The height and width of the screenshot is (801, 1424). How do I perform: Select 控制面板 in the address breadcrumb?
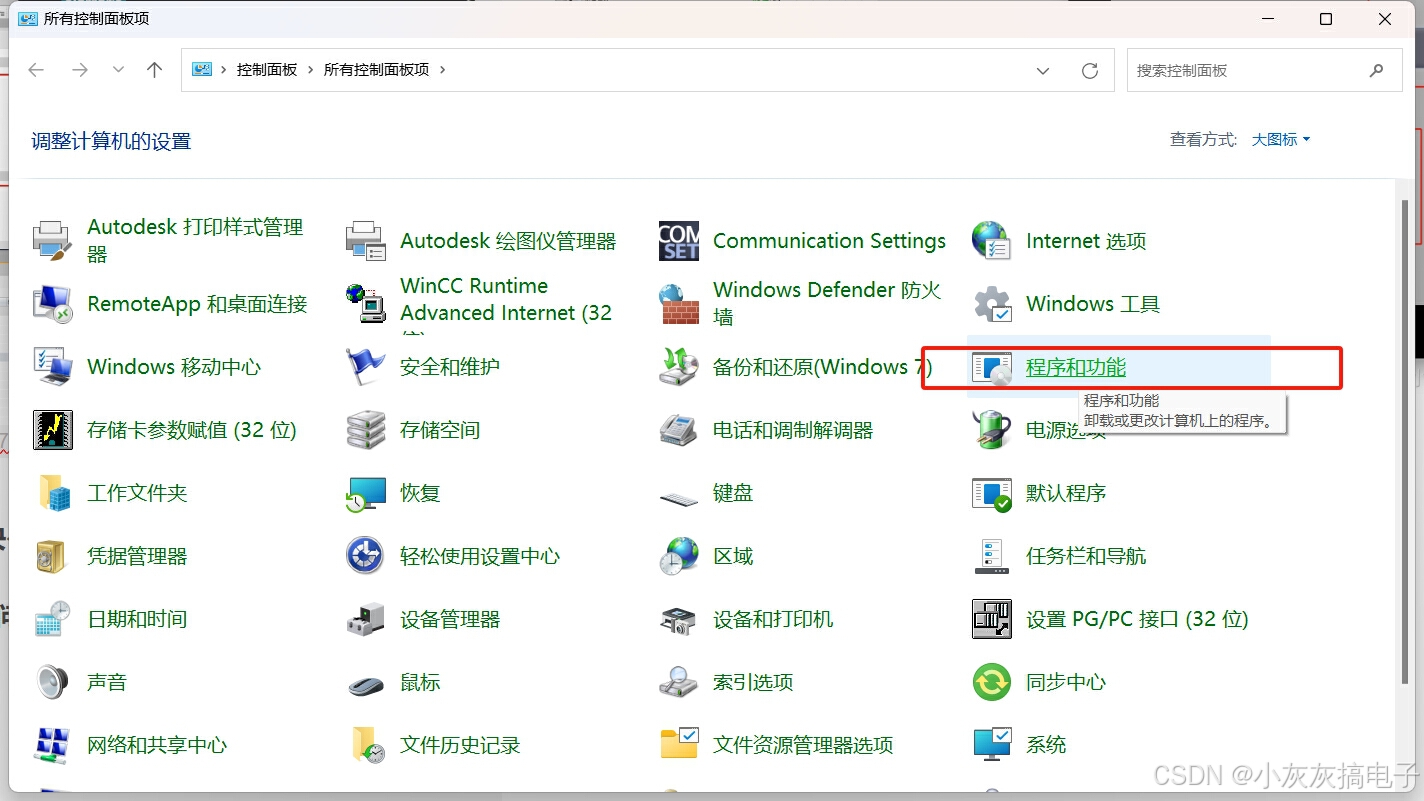267,70
